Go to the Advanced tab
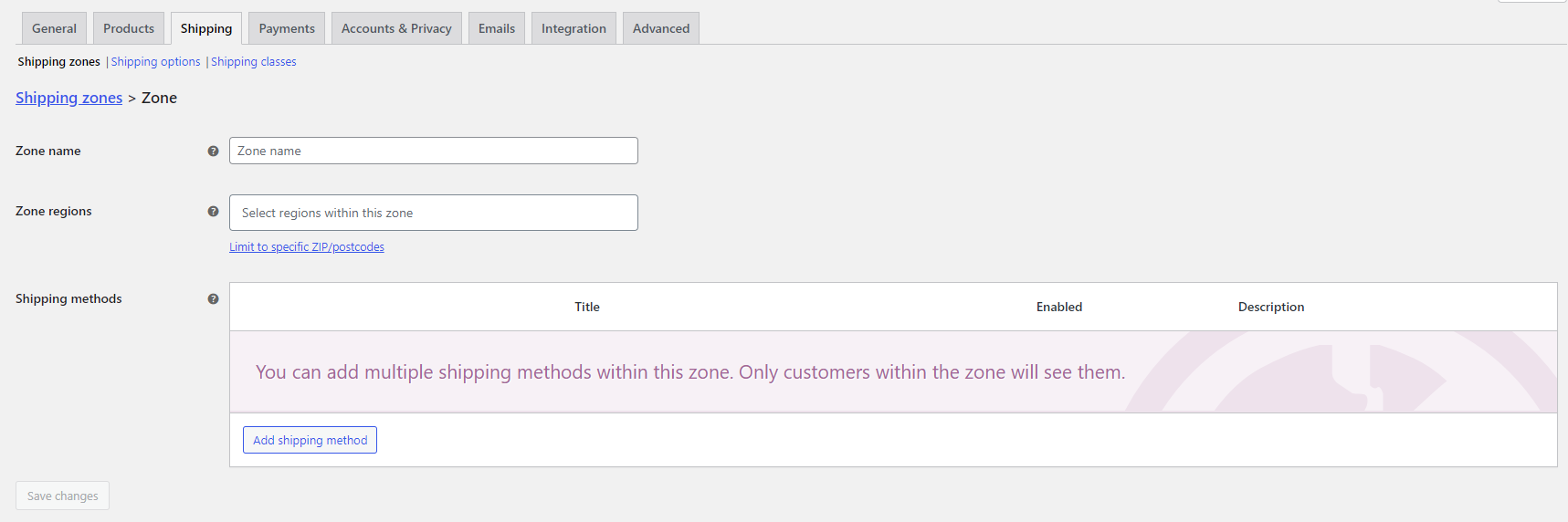1568x522 pixels. (661, 28)
